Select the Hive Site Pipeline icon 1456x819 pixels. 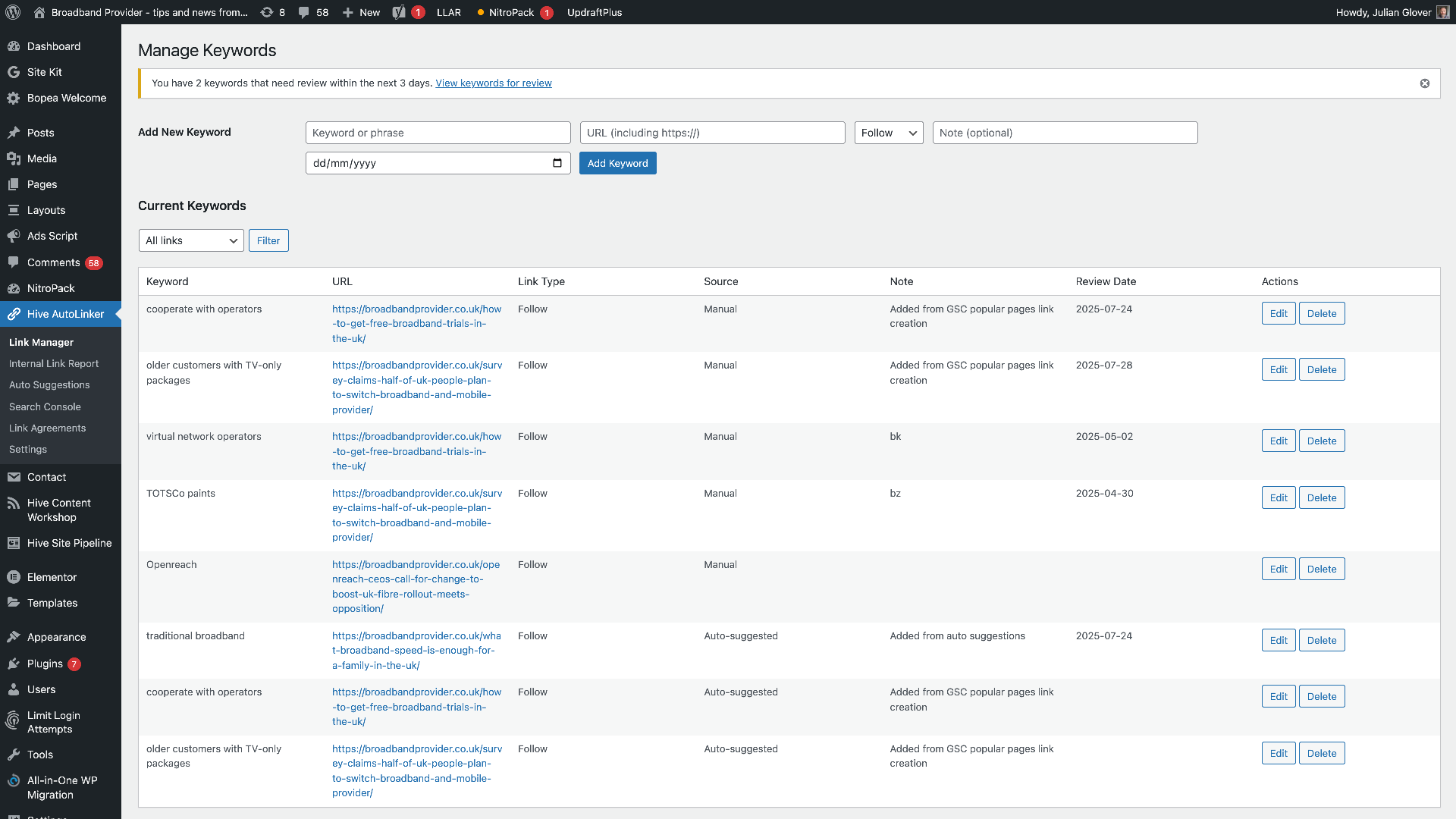tap(14, 543)
